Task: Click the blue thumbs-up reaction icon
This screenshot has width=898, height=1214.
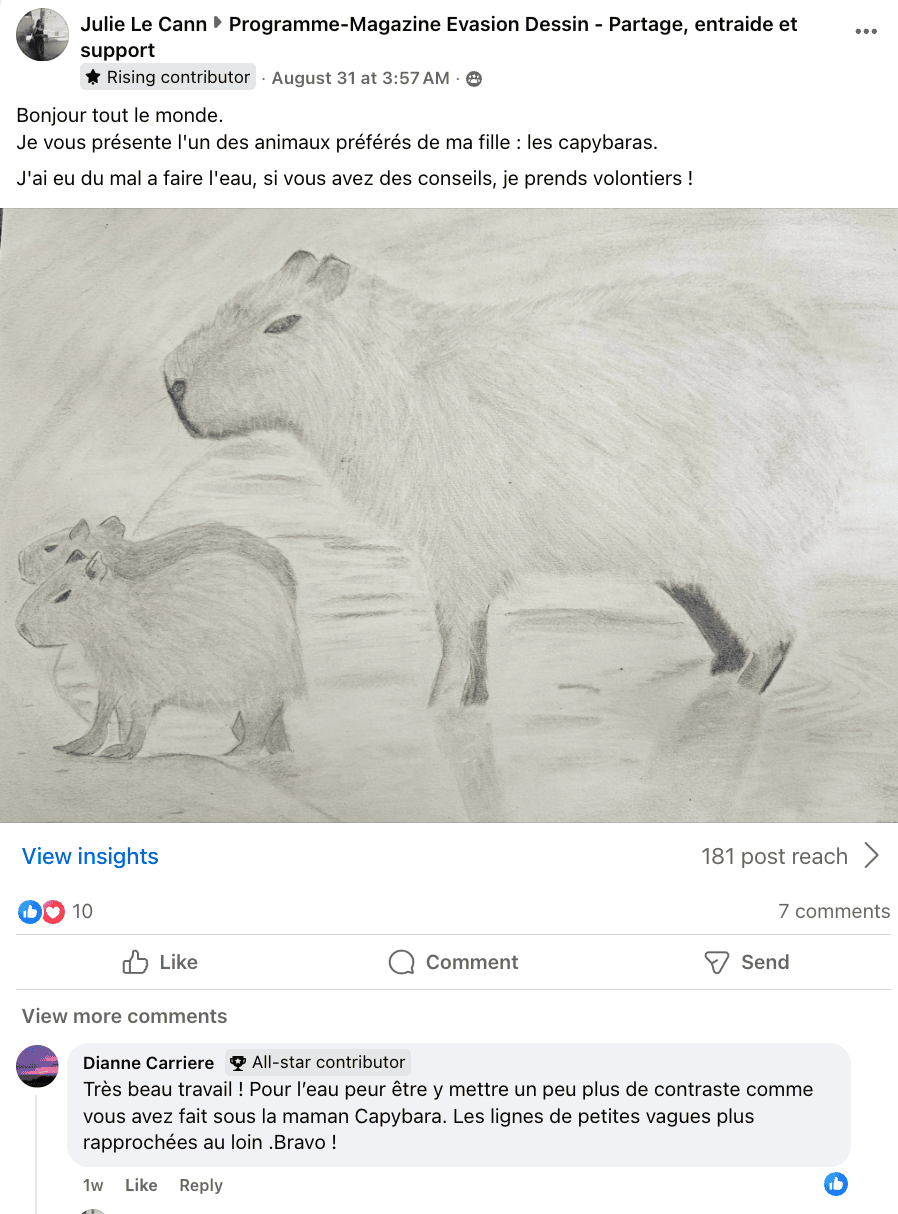Action: [x=30, y=911]
